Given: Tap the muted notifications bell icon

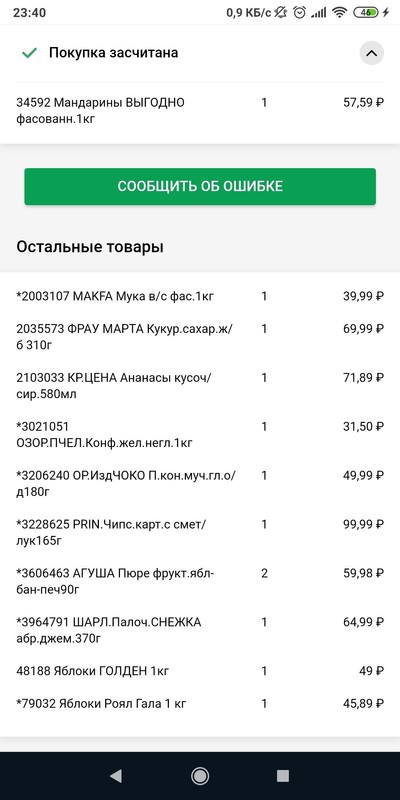Looking at the screenshot, I should [x=281, y=13].
